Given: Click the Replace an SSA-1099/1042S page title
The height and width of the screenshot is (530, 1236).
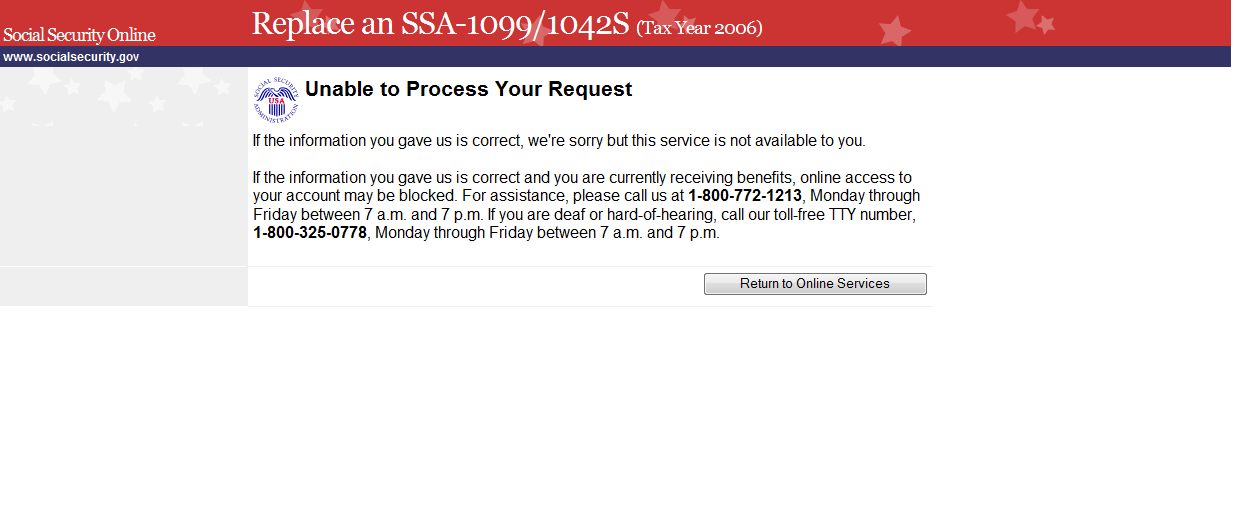Looking at the screenshot, I should coord(440,24).
